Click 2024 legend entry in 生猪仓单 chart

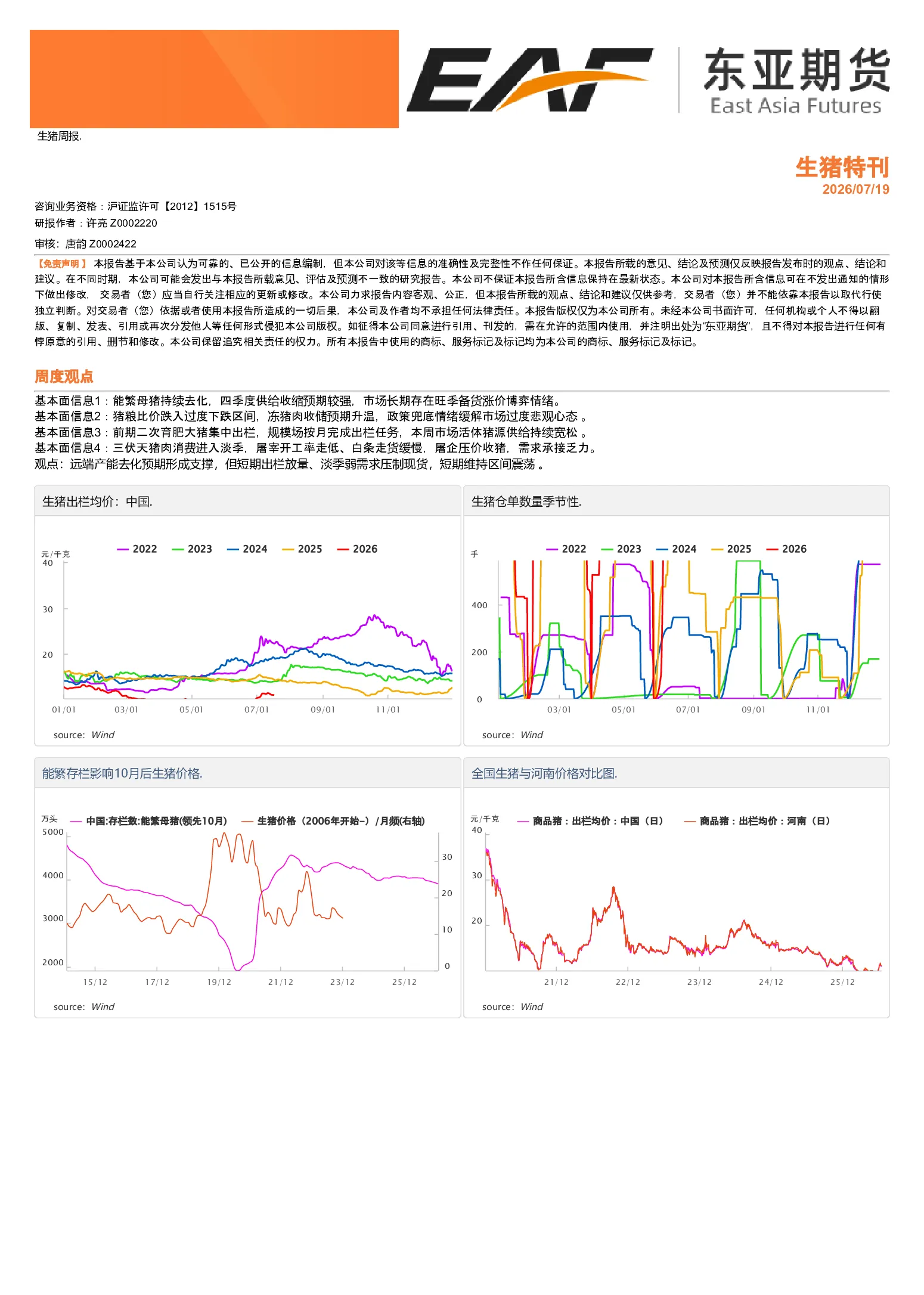point(676,549)
